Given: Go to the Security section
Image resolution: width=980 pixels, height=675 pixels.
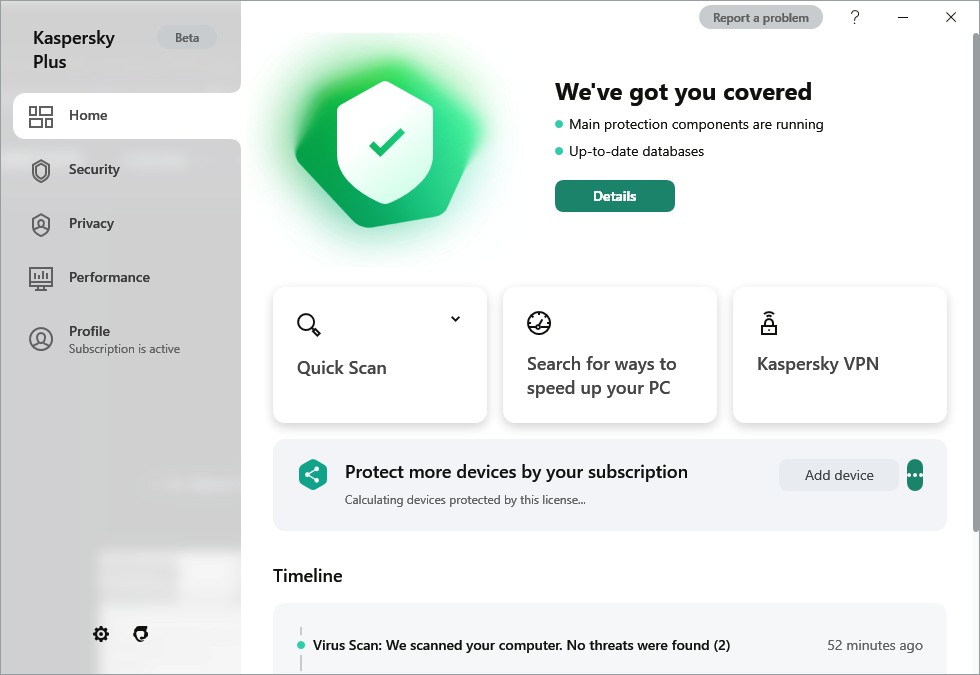Looking at the screenshot, I should 94,170.
